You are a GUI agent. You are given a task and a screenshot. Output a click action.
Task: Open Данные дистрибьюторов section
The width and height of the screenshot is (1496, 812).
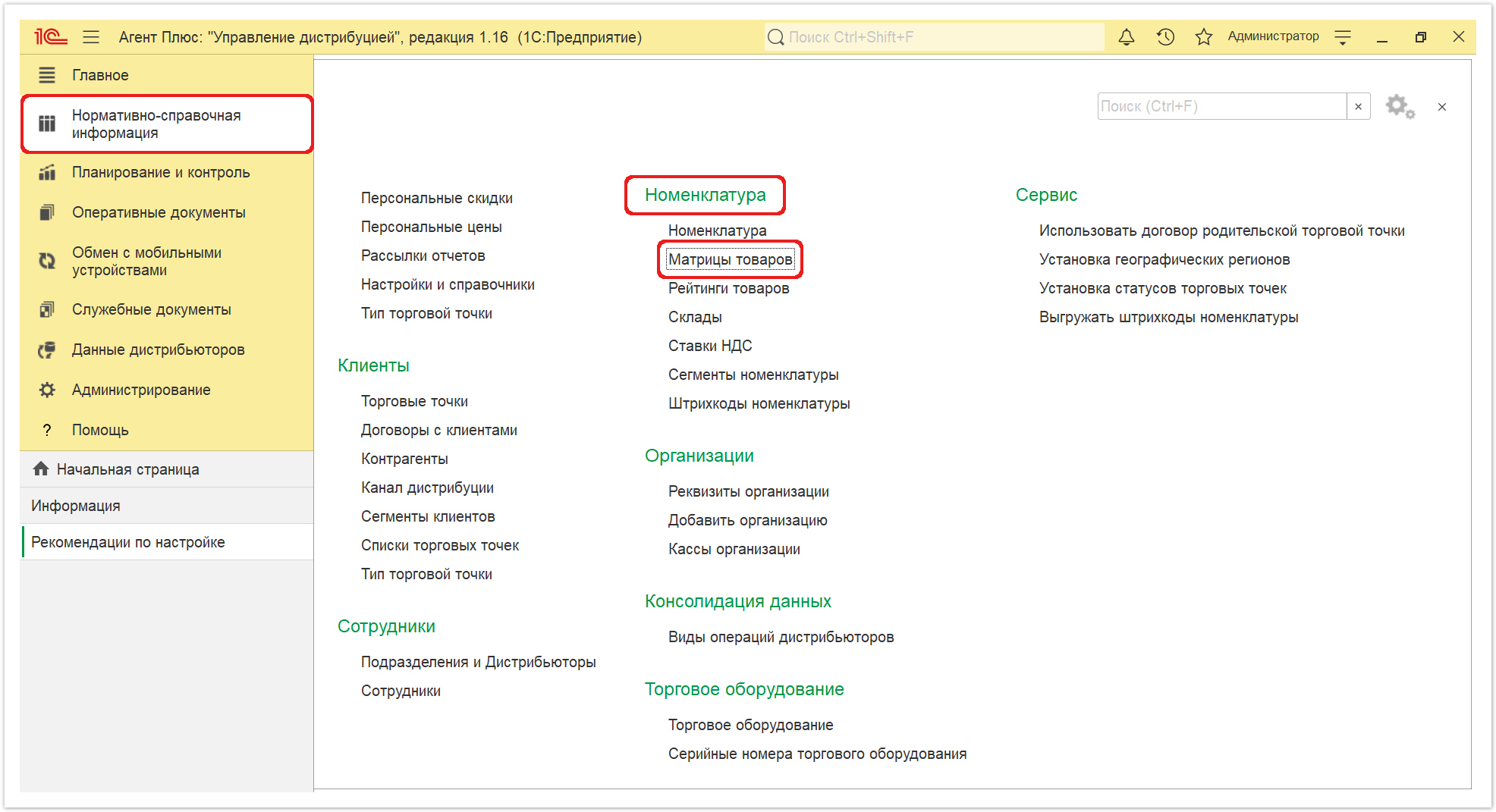pos(159,350)
